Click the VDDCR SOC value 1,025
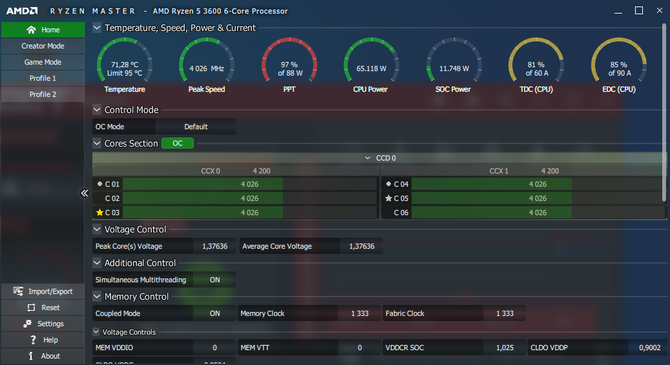This screenshot has width=670, height=365. coord(505,347)
